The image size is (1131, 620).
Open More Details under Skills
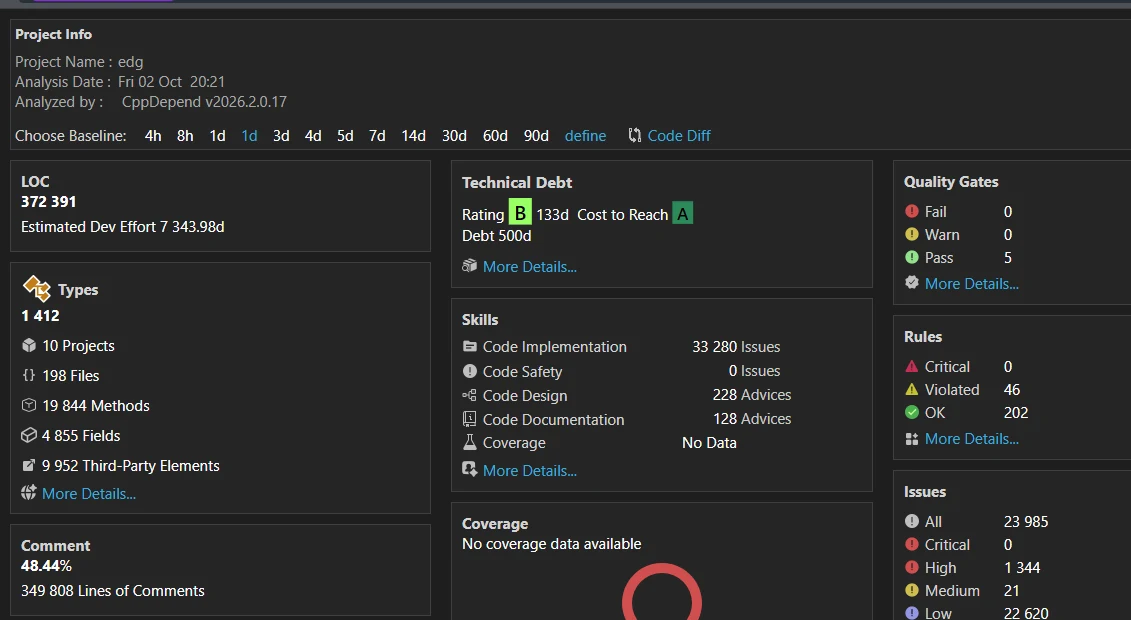(530, 471)
